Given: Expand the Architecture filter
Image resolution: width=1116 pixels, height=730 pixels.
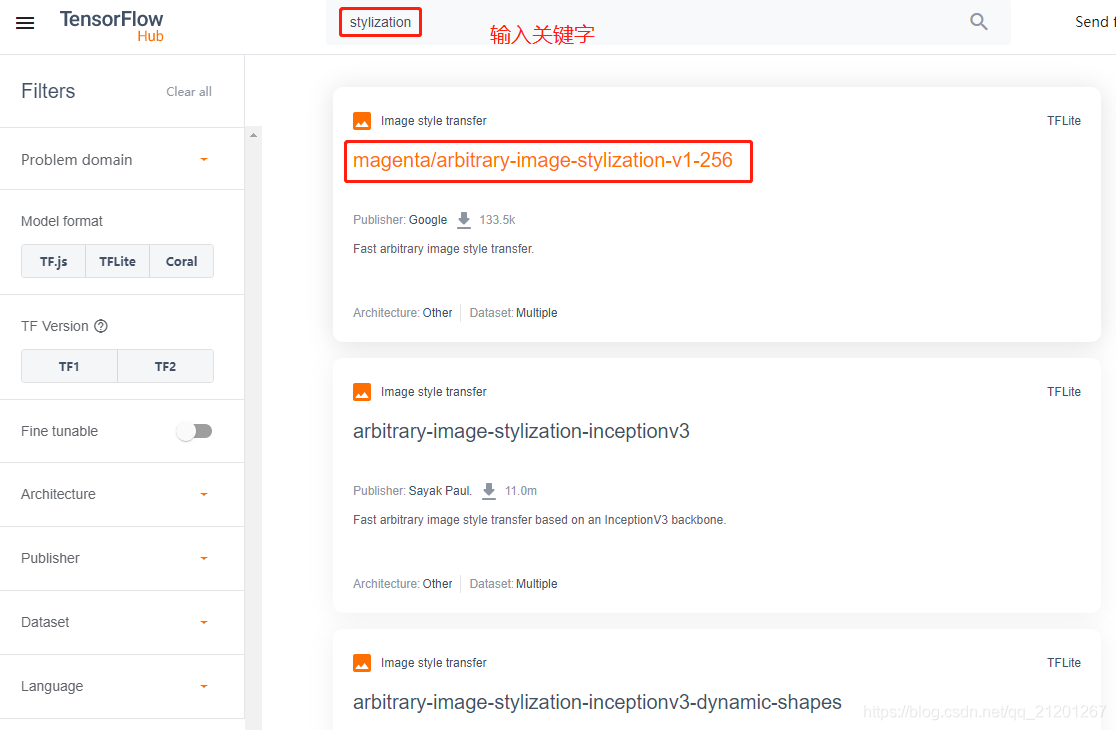Looking at the screenshot, I should pyautogui.click(x=204, y=494).
